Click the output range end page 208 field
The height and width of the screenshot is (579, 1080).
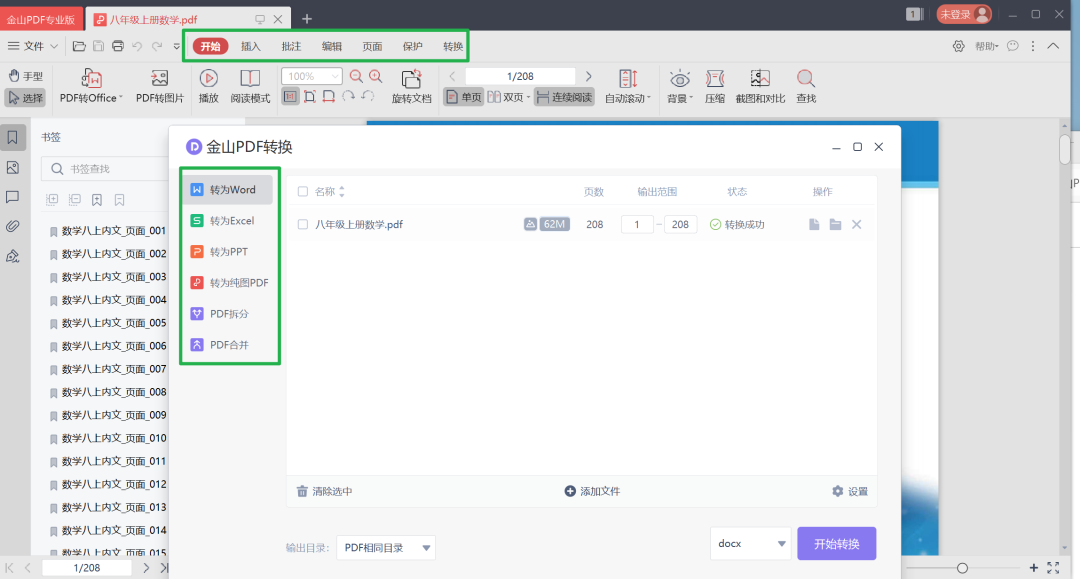681,224
